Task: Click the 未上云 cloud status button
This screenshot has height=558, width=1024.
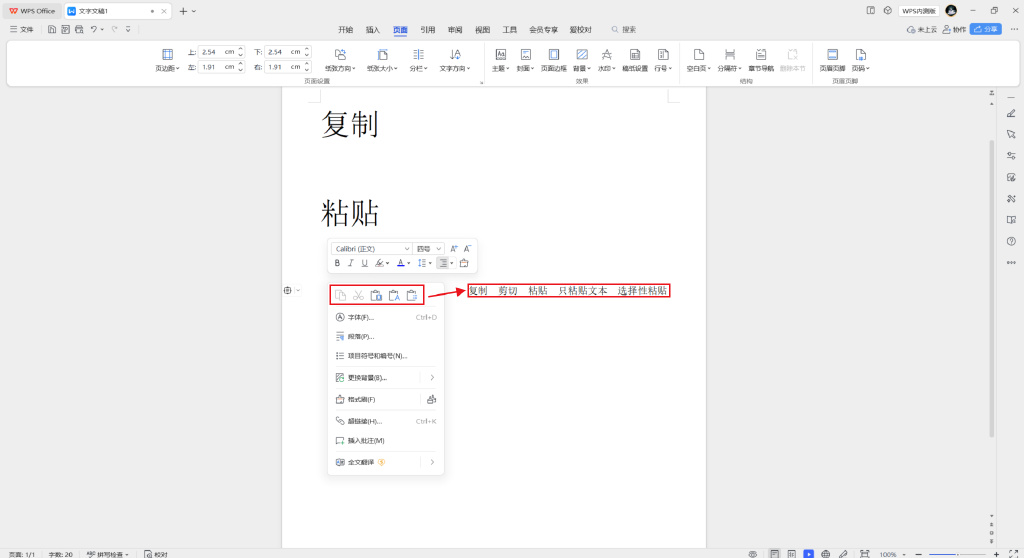Action: coord(922,29)
